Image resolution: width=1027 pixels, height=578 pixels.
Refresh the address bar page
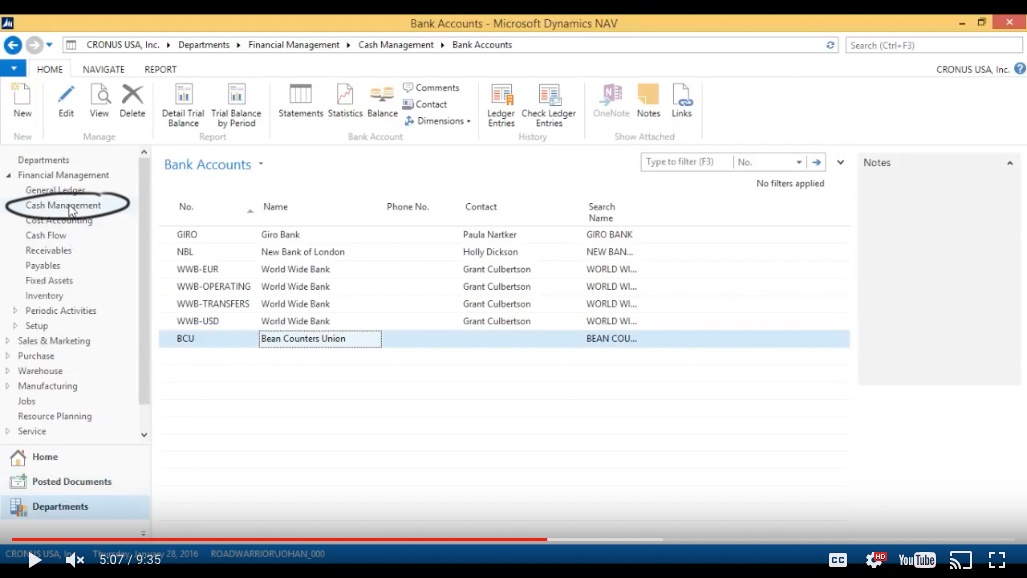coord(830,45)
